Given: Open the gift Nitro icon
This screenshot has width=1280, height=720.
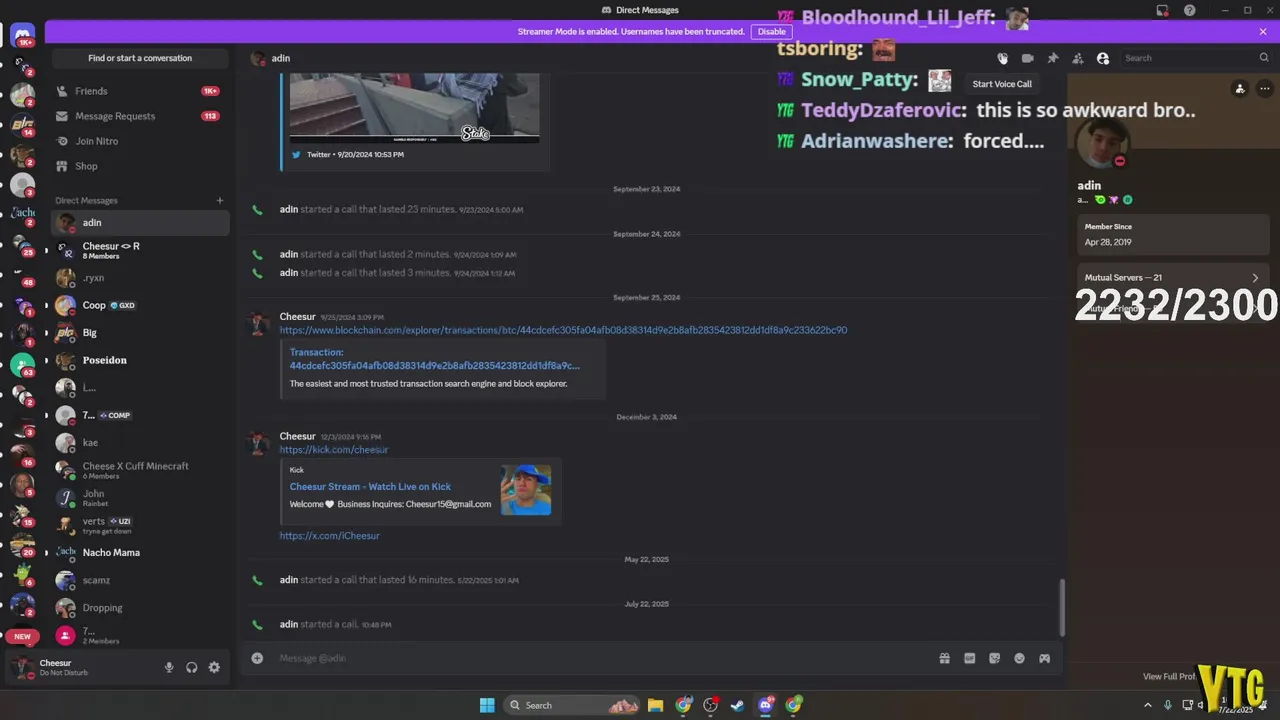Looking at the screenshot, I should tap(944, 658).
